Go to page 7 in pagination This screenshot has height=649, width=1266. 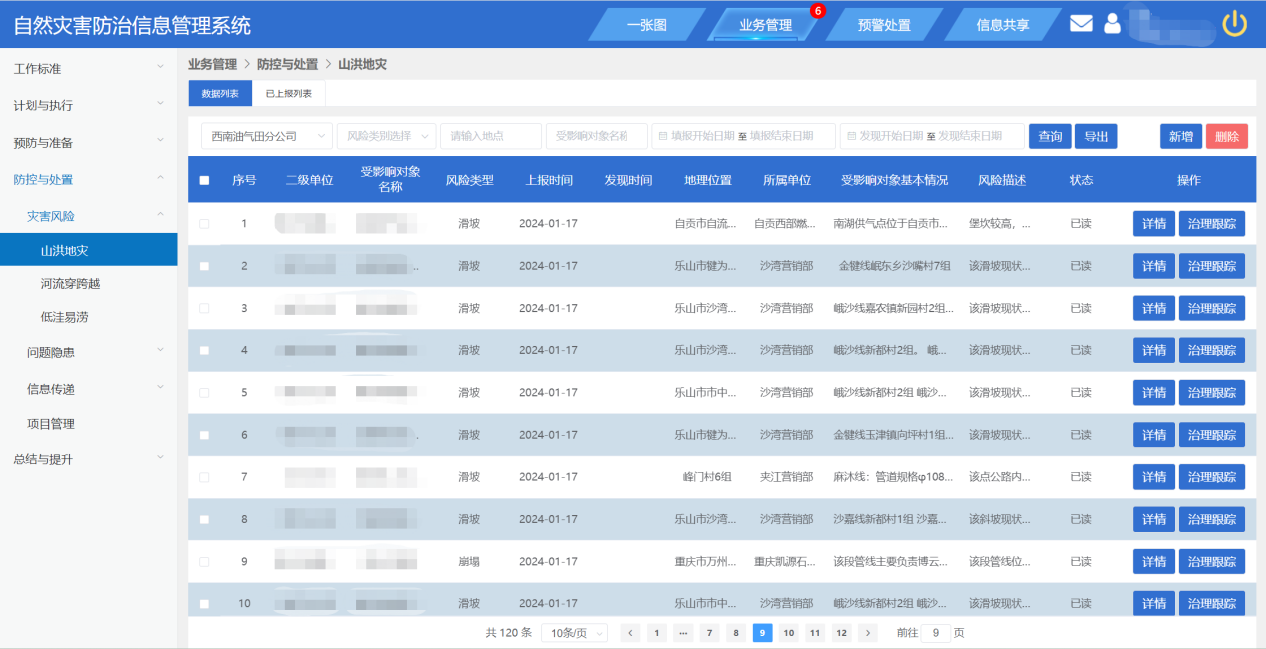tap(709, 633)
